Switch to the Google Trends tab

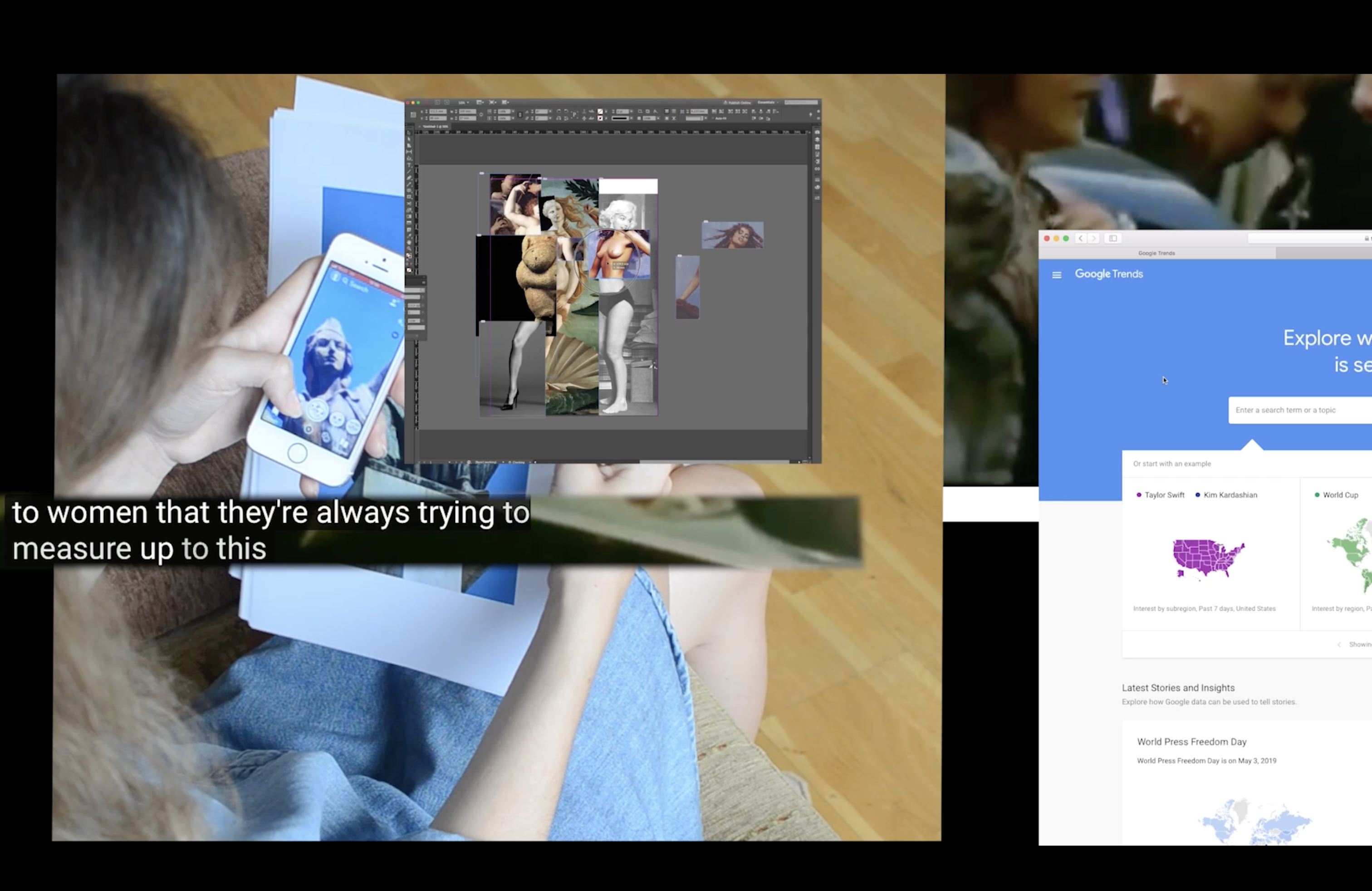(1156, 253)
